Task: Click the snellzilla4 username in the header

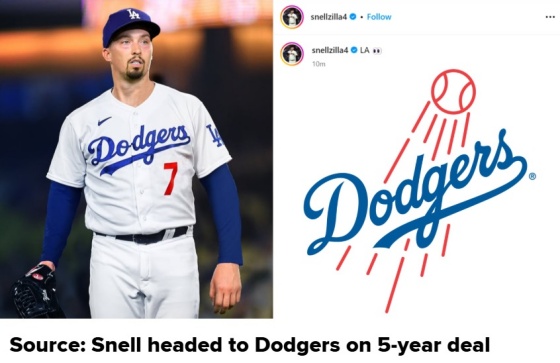Action: click(x=329, y=17)
